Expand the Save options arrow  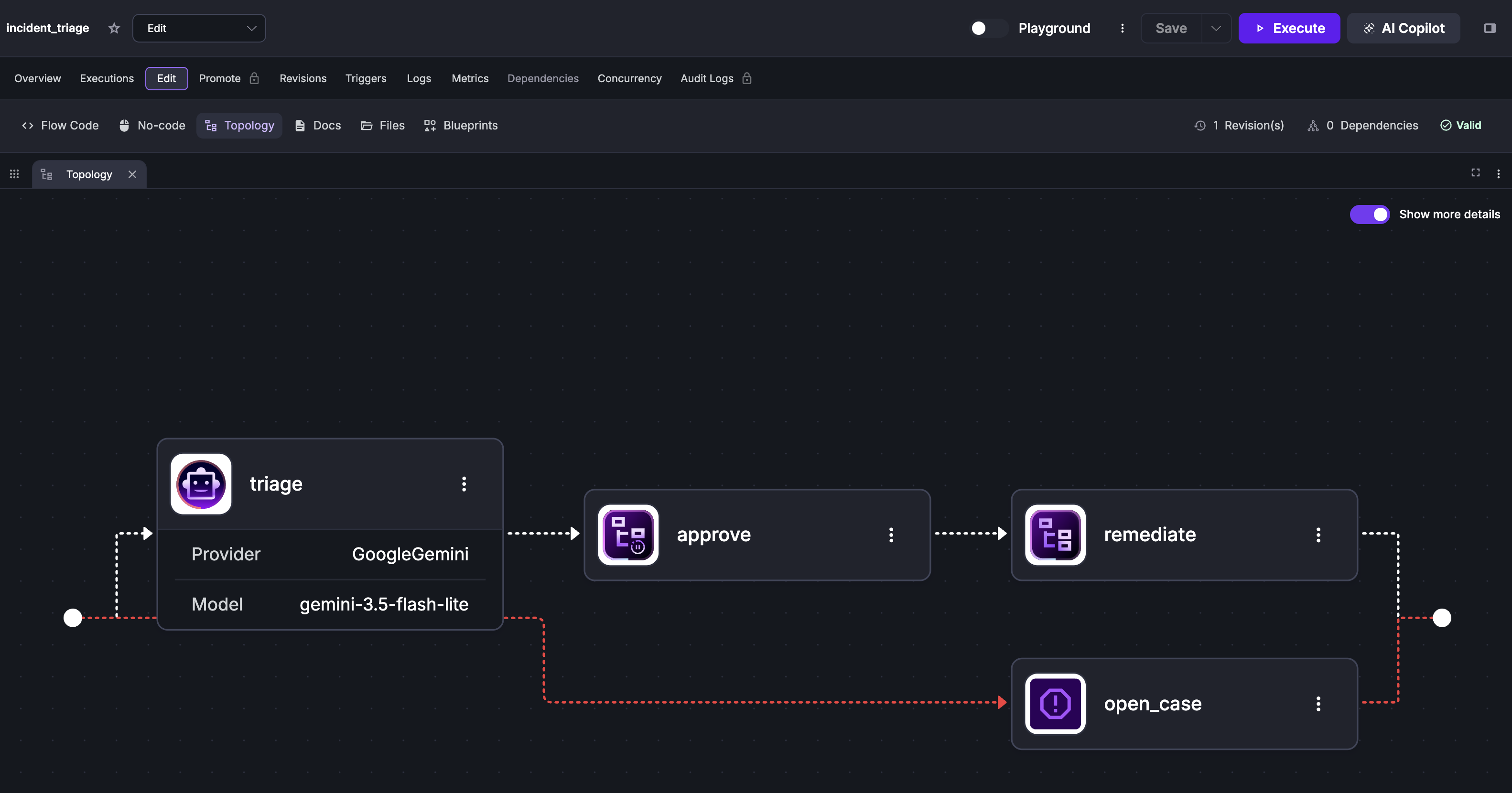coord(1216,28)
